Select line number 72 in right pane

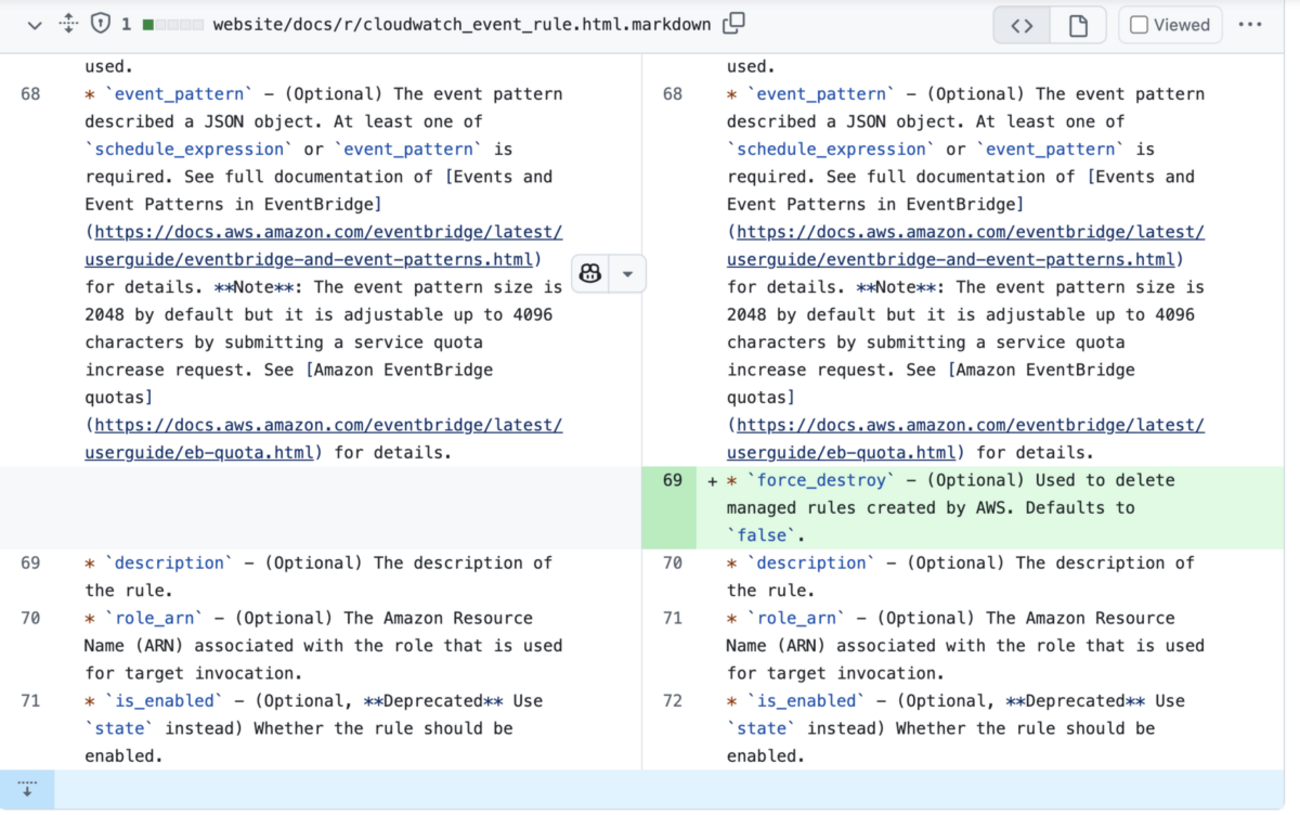pos(672,701)
